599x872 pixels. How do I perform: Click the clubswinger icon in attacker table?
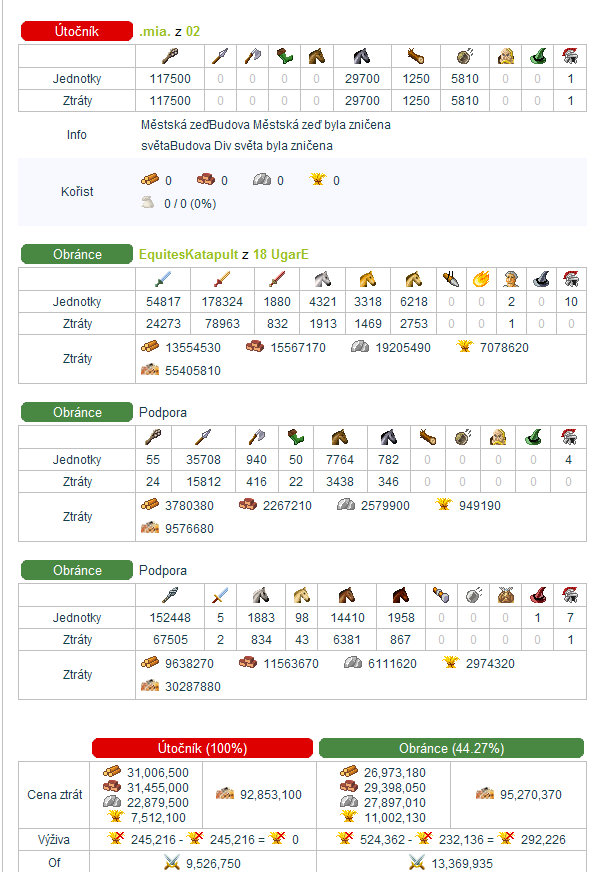click(x=170, y=56)
